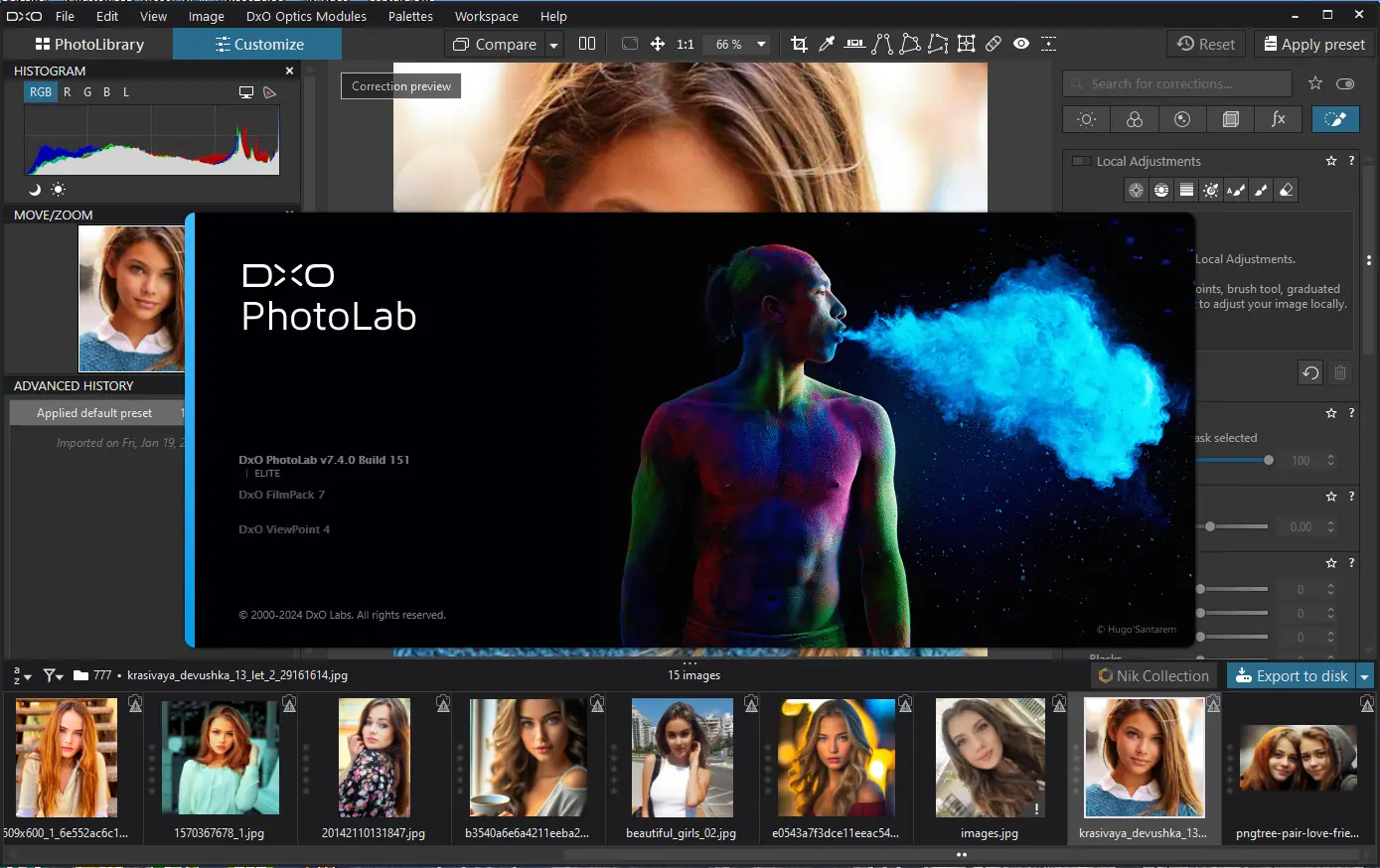Viewport: 1380px width, 868px height.
Task: Show shadow clipping with moon icon
Action: pyautogui.click(x=35, y=189)
